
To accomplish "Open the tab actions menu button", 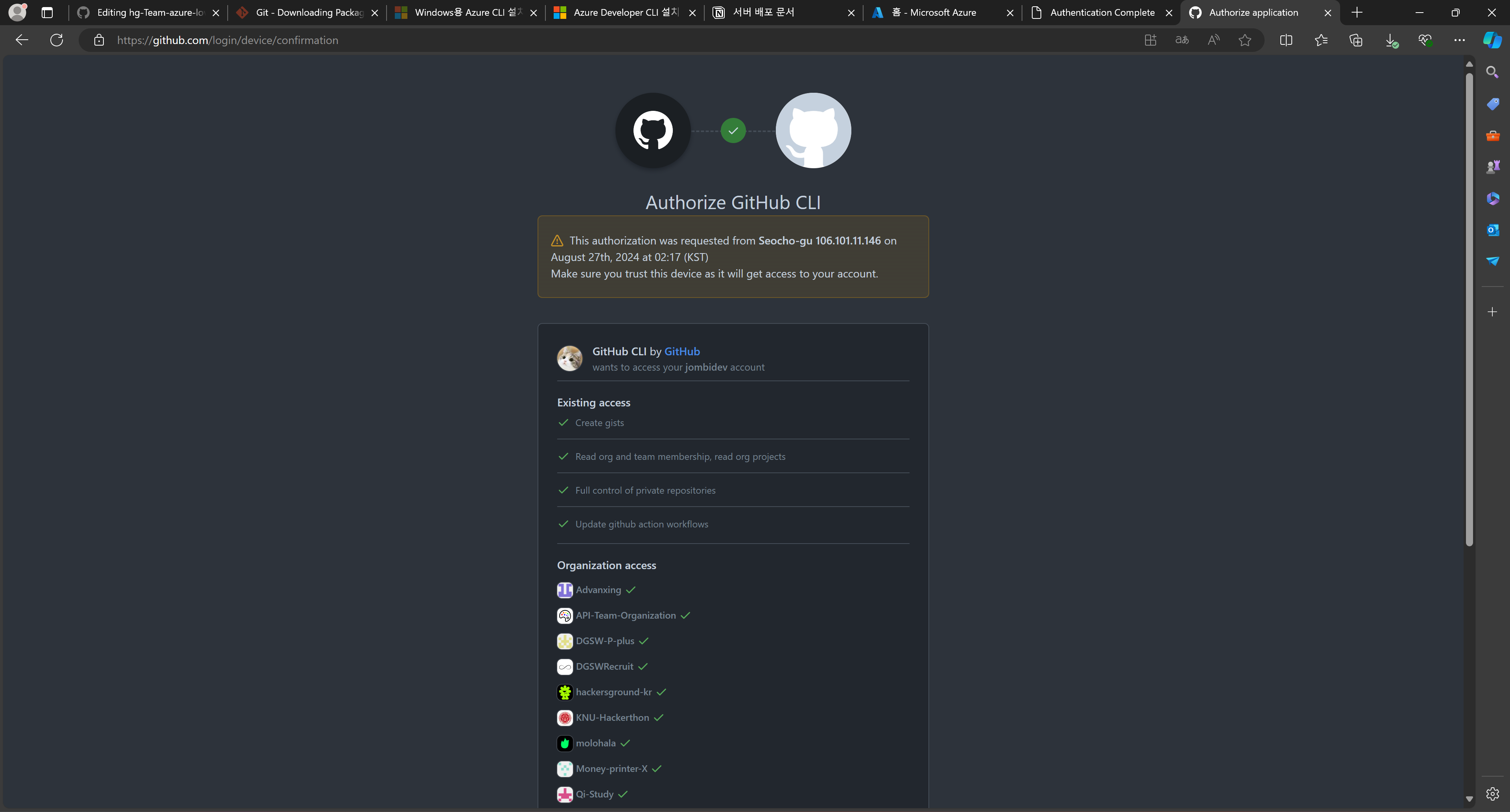I will [48, 12].
